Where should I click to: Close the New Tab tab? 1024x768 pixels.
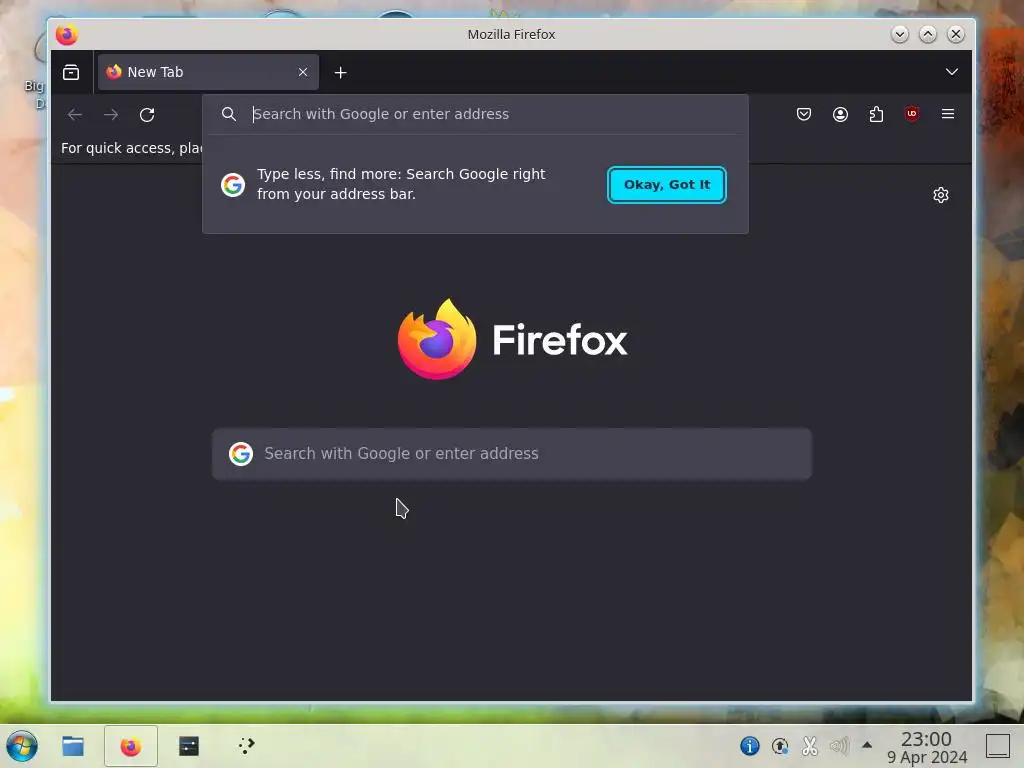[x=303, y=72]
